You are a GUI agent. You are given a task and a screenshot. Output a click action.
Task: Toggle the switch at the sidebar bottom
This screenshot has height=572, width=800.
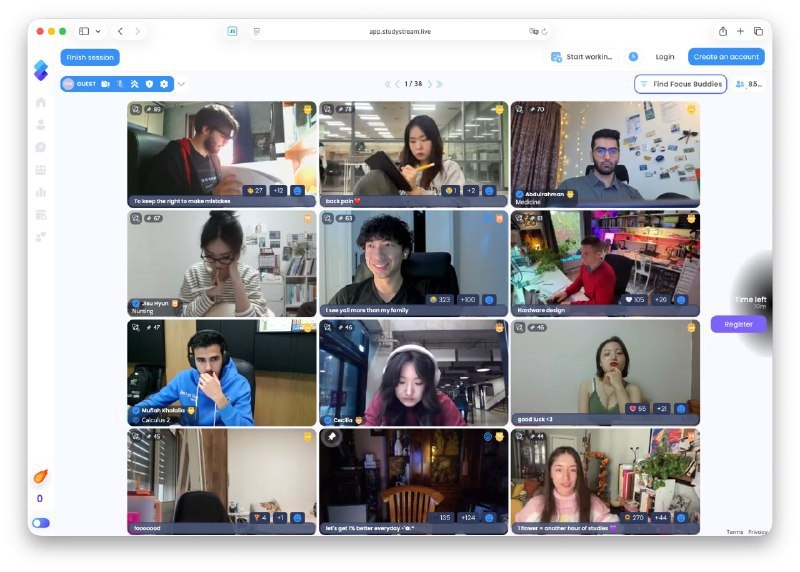coord(41,523)
